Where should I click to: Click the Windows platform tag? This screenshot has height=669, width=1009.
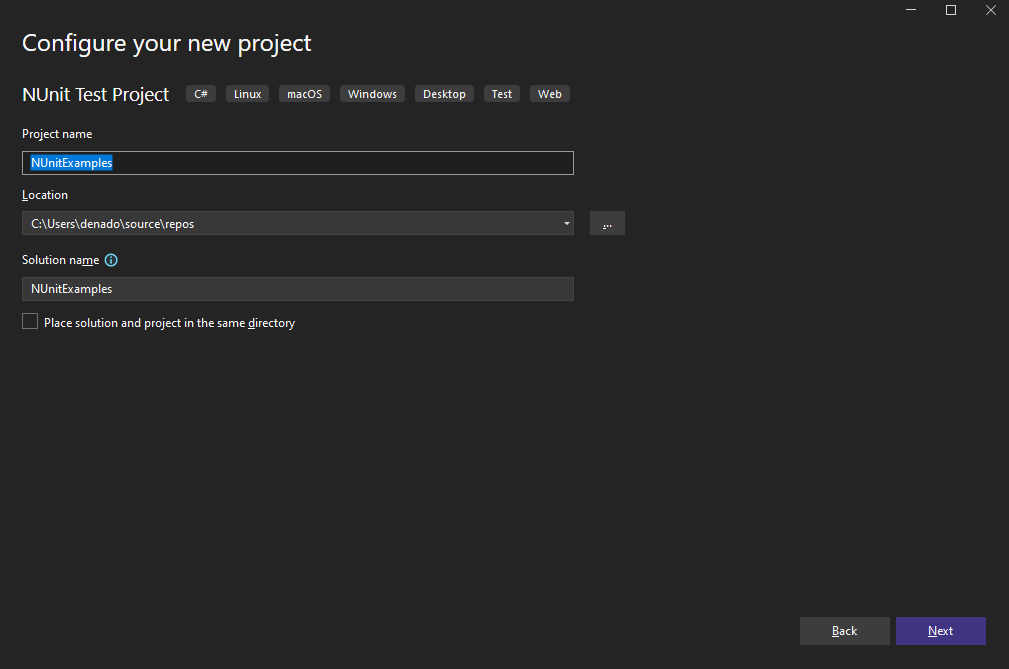click(372, 94)
